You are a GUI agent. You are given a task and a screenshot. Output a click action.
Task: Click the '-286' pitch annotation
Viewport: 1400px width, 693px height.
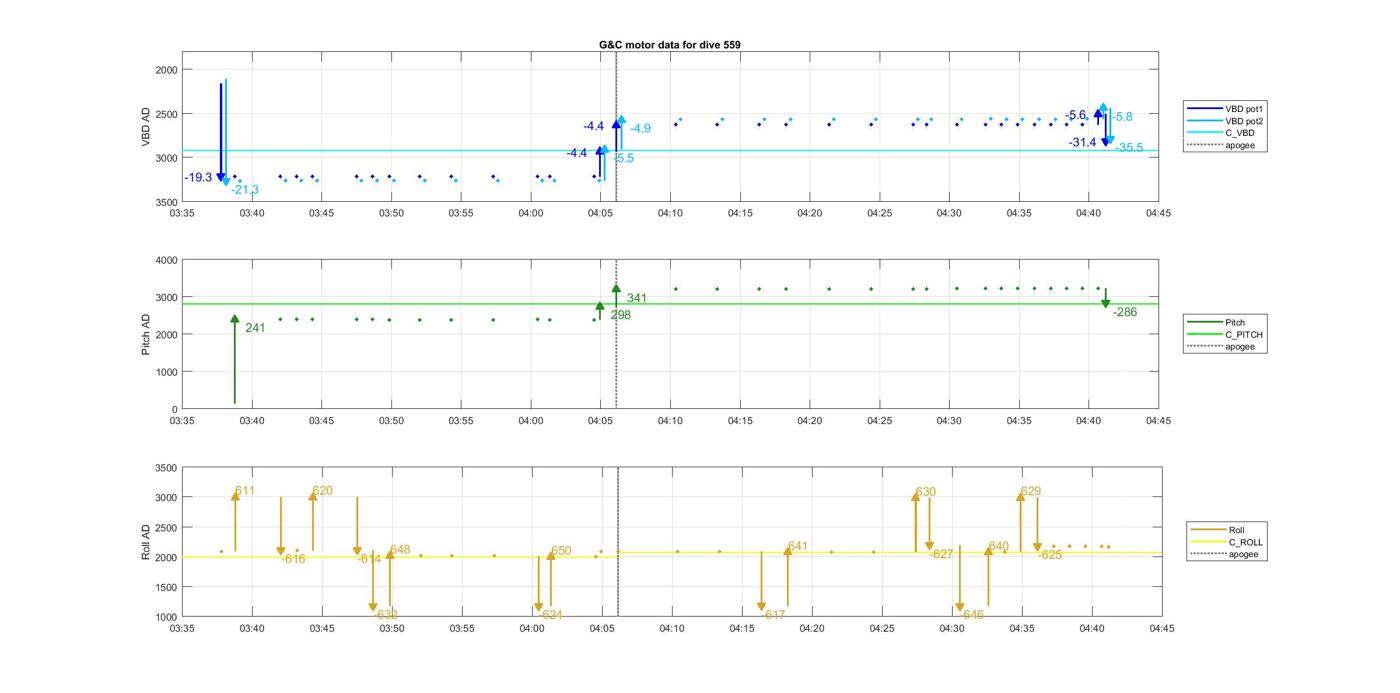(x=1125, y=312)
